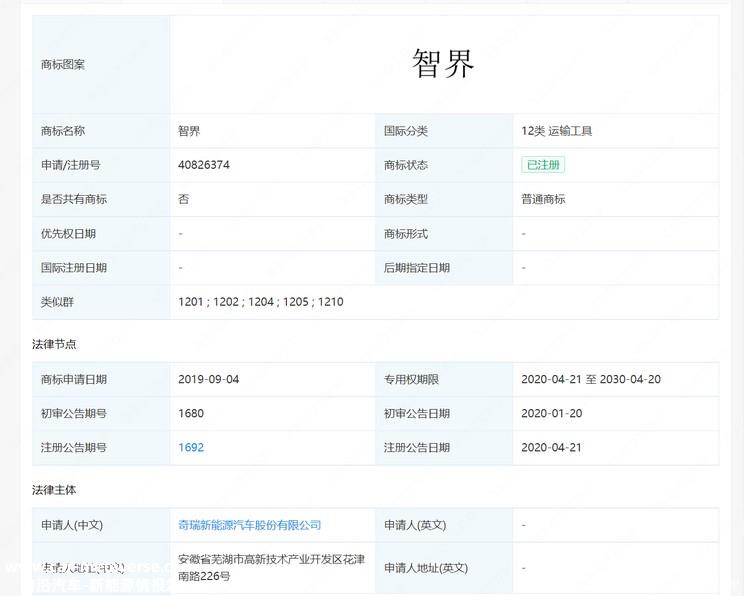Select similar groups 1201 ; 1202 ; 1204 ; 1205 ; 1210
Screen dimensions: 744x596
(260, 302)
